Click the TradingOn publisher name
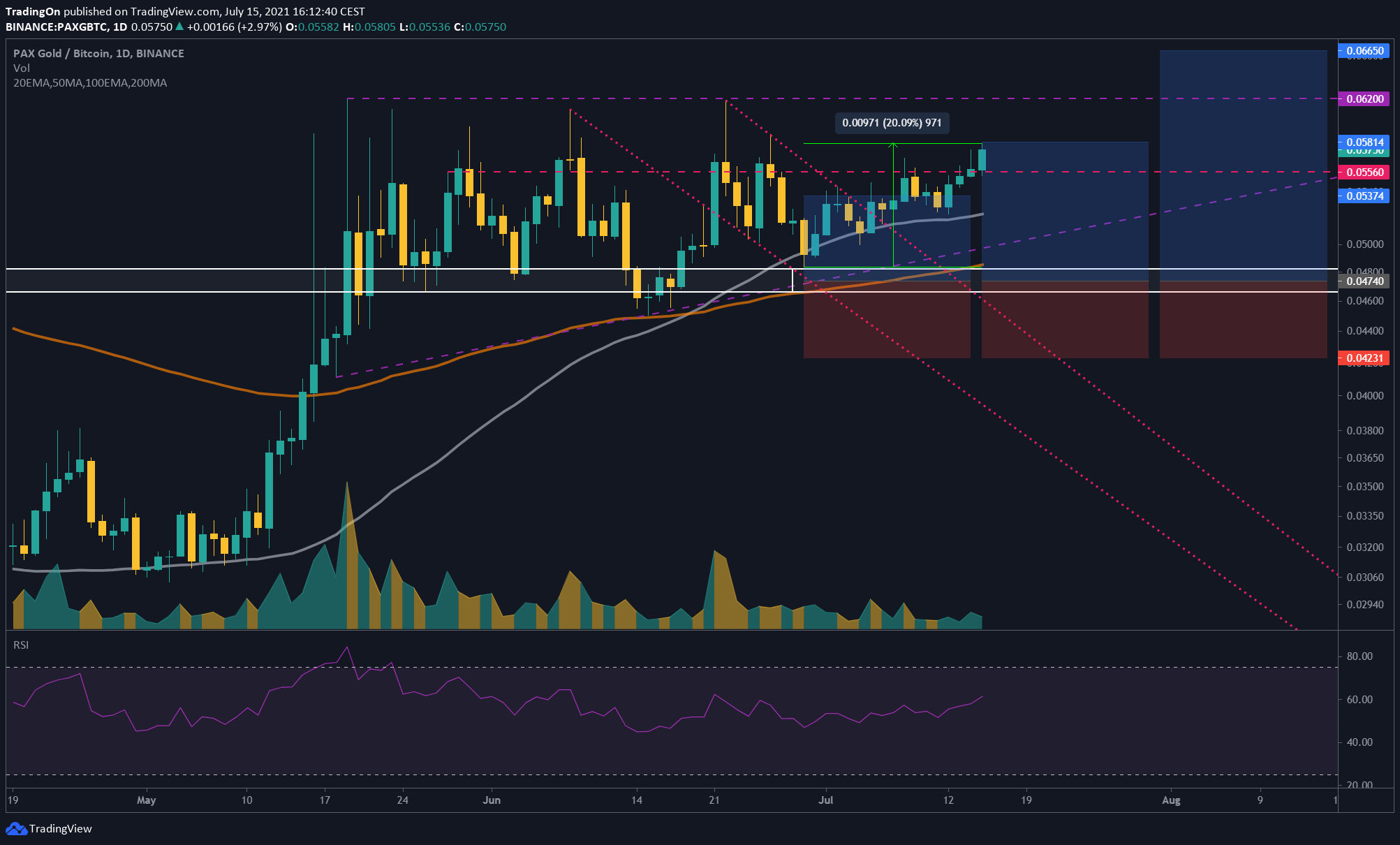The width and height of the screenshot is (1400, 845). 33,12
